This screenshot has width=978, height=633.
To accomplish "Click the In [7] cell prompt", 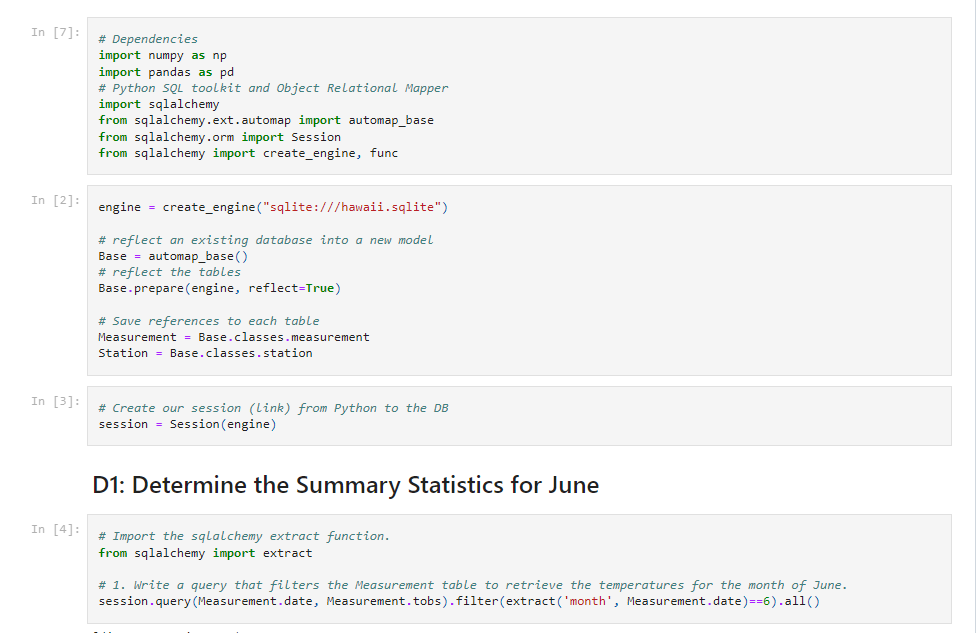I will [x=54, y=33].
